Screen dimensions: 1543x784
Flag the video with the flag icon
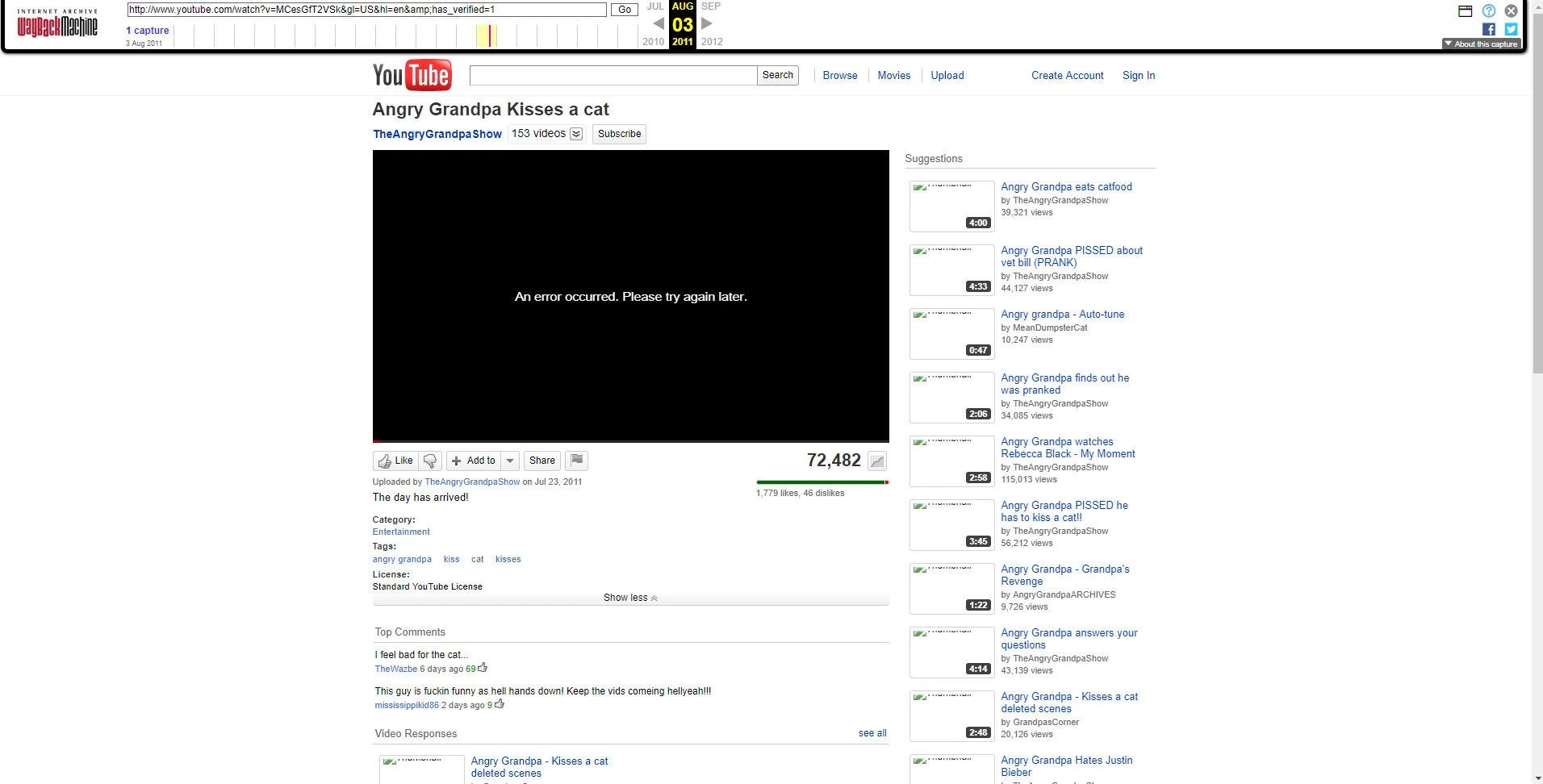point(576,461)
